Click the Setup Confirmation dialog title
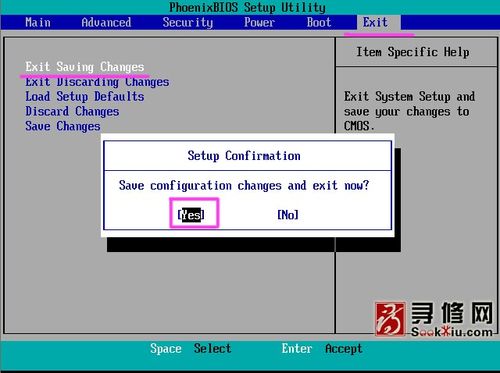 coord(244,156)
